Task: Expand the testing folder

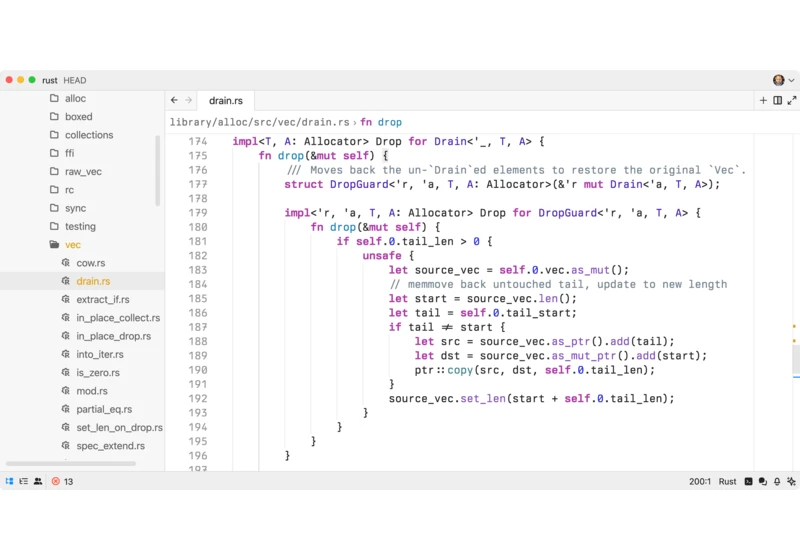Action: point(82,226)
